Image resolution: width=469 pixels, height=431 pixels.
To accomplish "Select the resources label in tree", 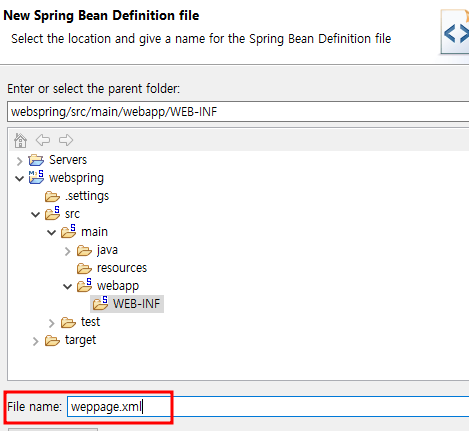I will tap(122, 268).
